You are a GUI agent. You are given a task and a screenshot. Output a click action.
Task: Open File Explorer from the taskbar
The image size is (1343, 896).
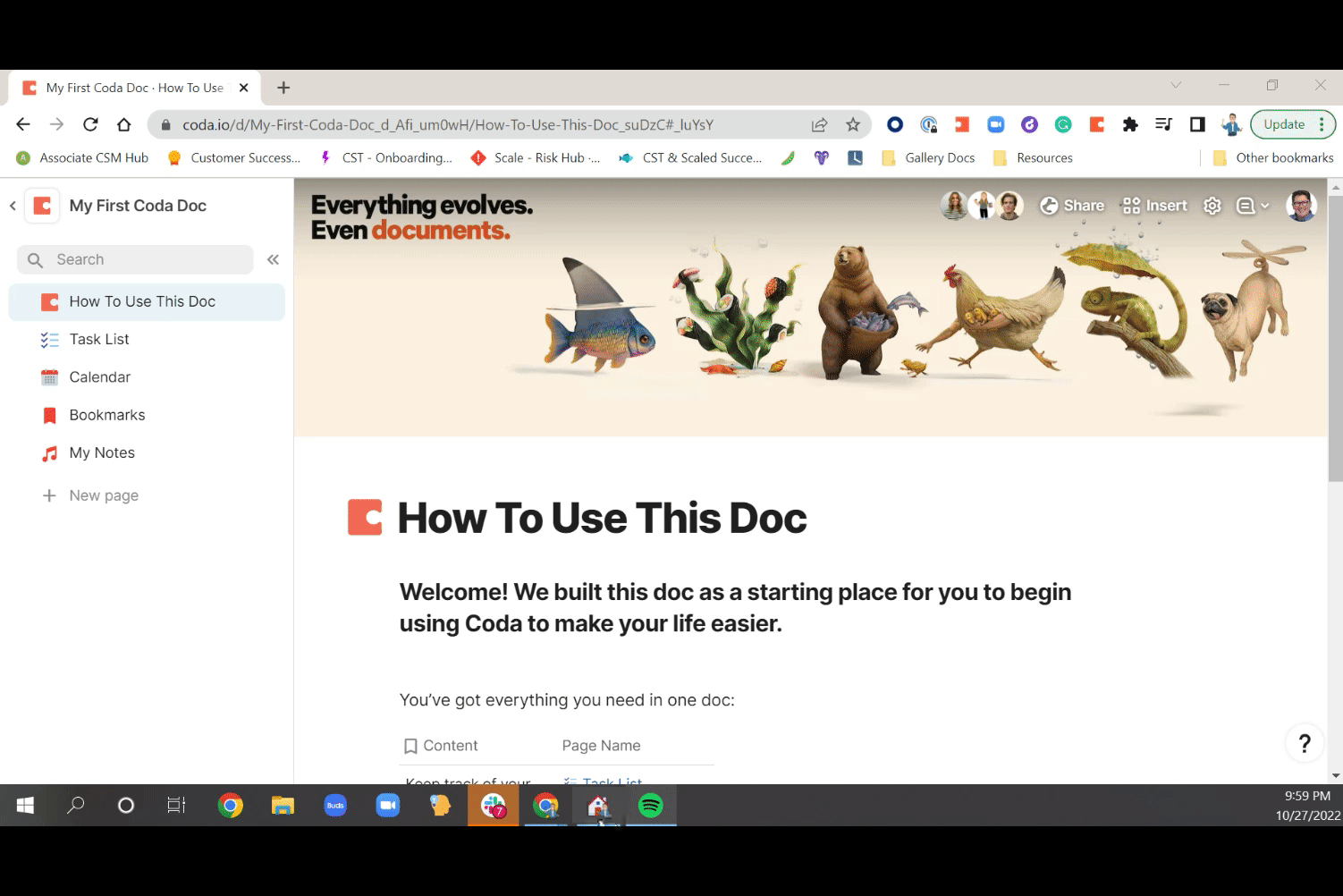(283, 806)
